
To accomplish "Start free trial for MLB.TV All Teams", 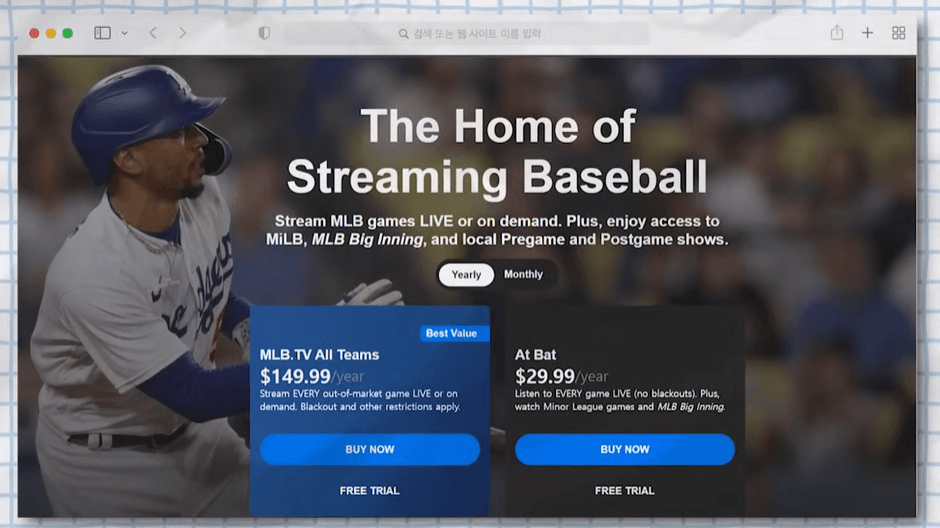I will [x=369, y=491].
